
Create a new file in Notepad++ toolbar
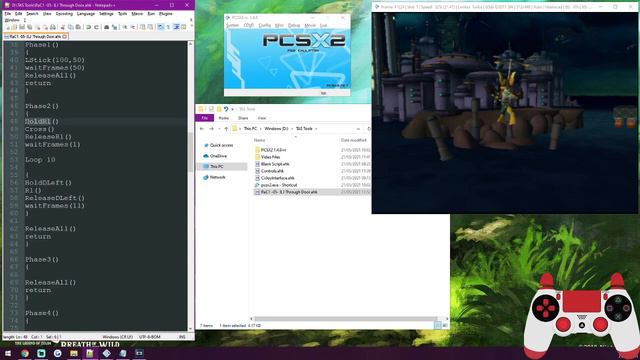[8, 27]
